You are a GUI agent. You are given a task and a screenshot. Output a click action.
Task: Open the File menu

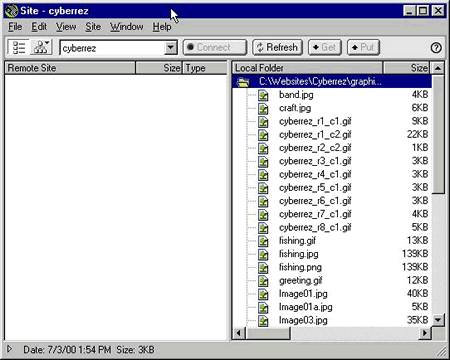point(15,27)
